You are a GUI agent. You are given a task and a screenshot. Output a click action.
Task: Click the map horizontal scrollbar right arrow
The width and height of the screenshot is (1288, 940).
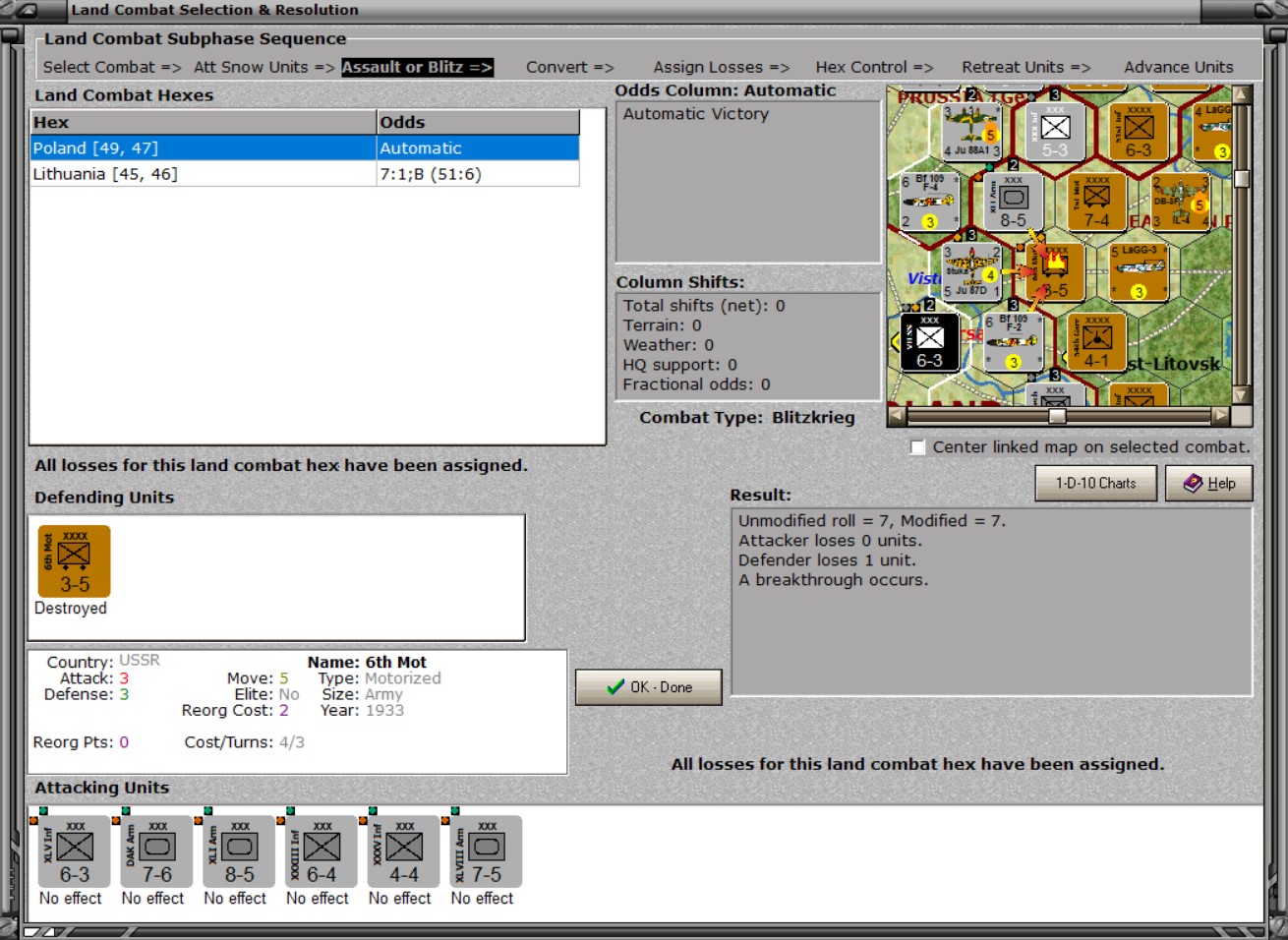(x=1220, y=416)
